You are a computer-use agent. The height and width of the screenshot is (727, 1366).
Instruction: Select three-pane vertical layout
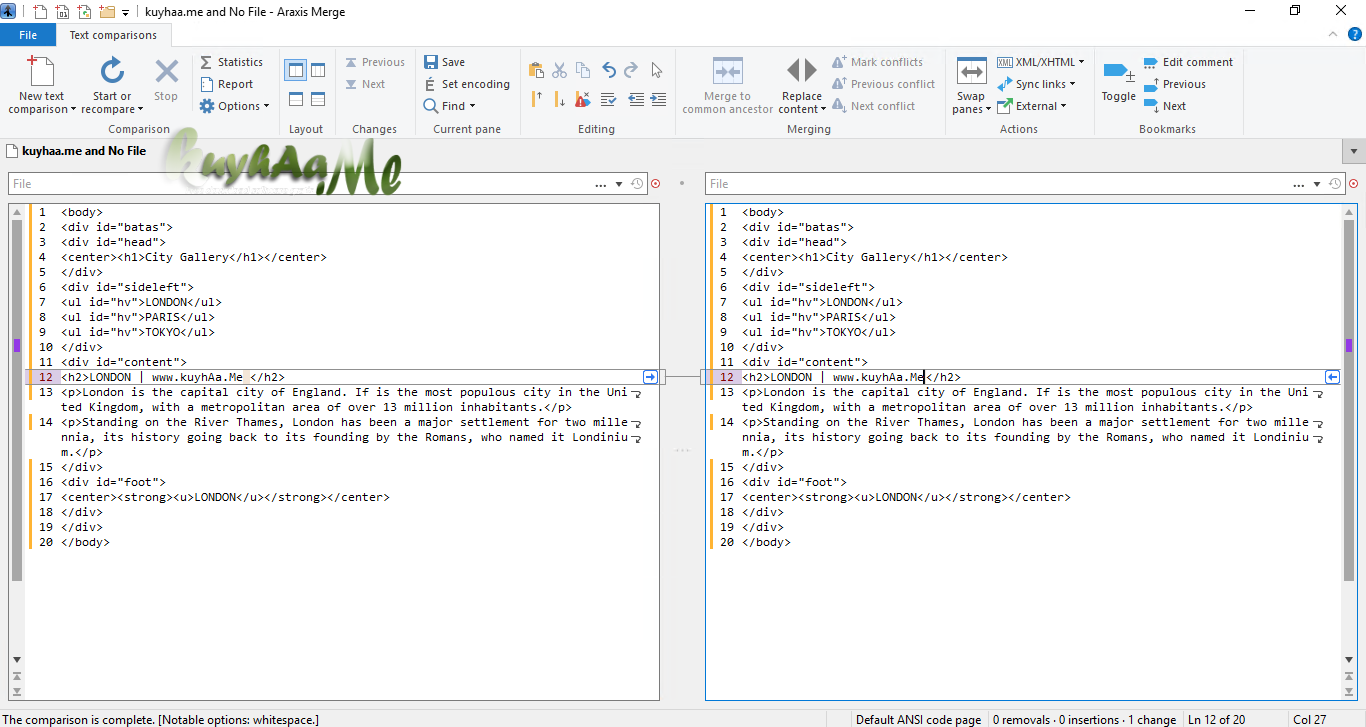[318, 70]
